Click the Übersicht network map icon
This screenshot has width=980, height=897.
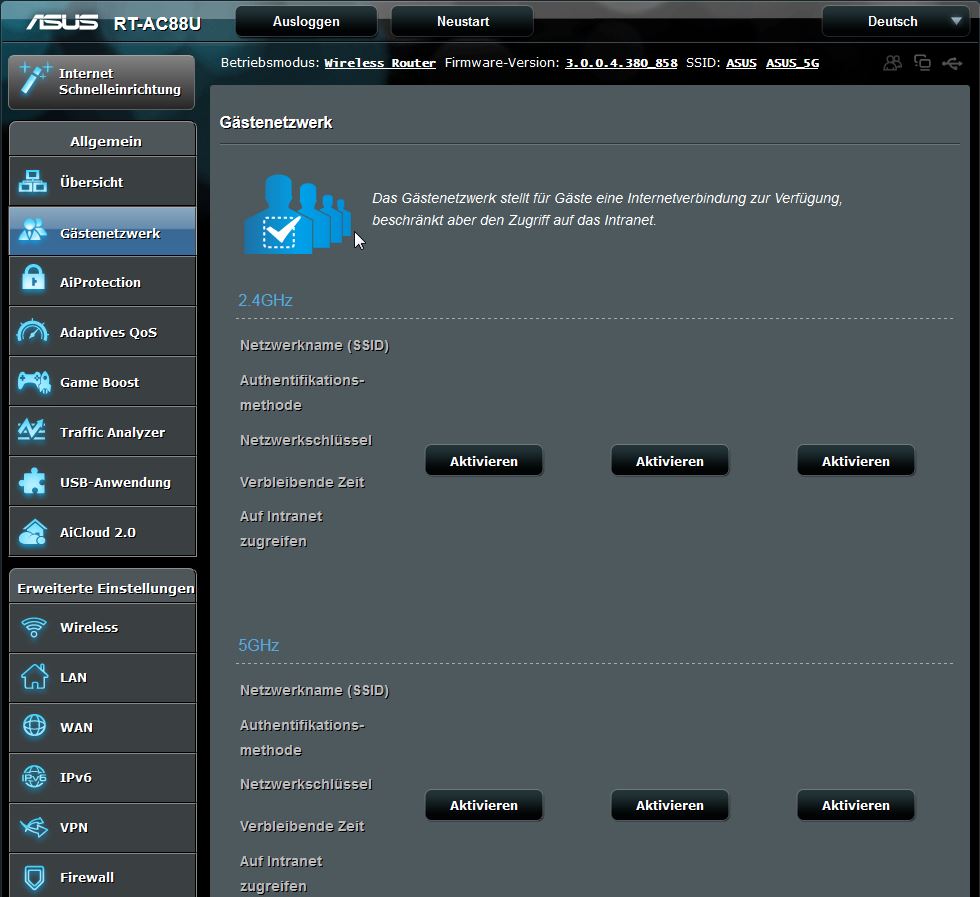pos(32,181)
